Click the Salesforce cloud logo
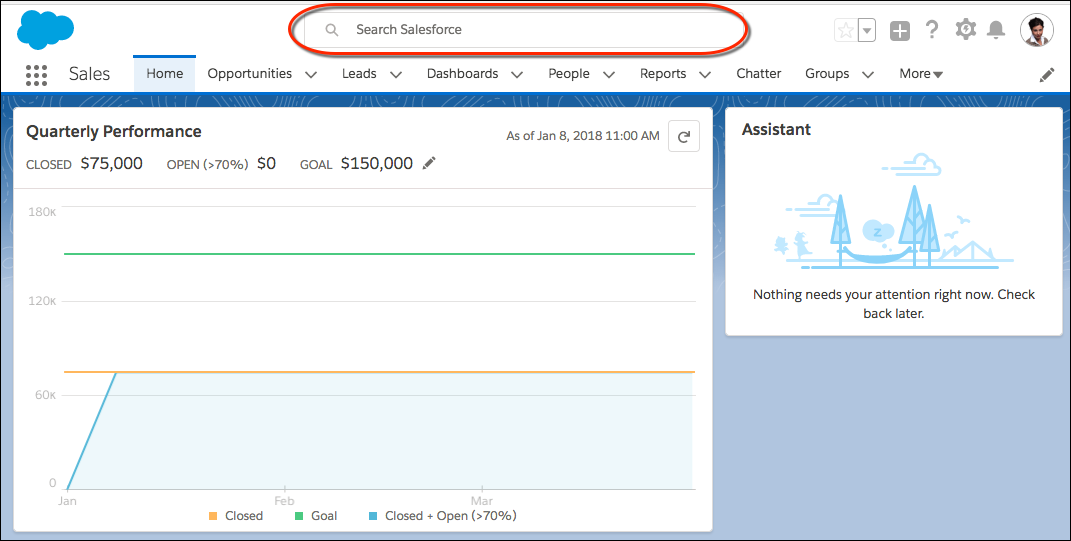1071x541 pixels. pos(45,30)
